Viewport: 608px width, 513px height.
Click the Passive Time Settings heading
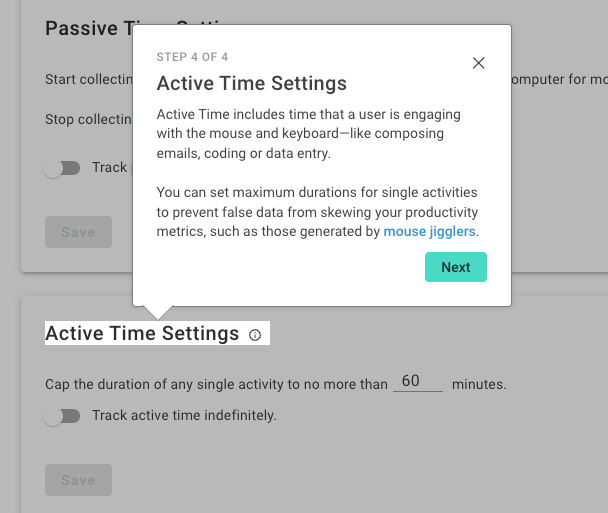89,28
